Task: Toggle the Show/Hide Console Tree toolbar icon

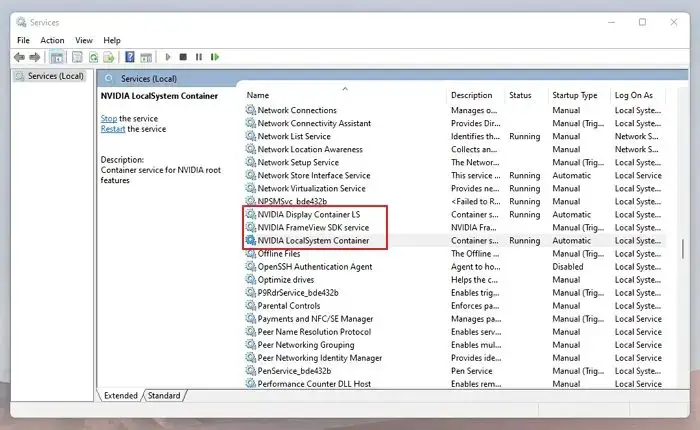Action: coord(57,57)
